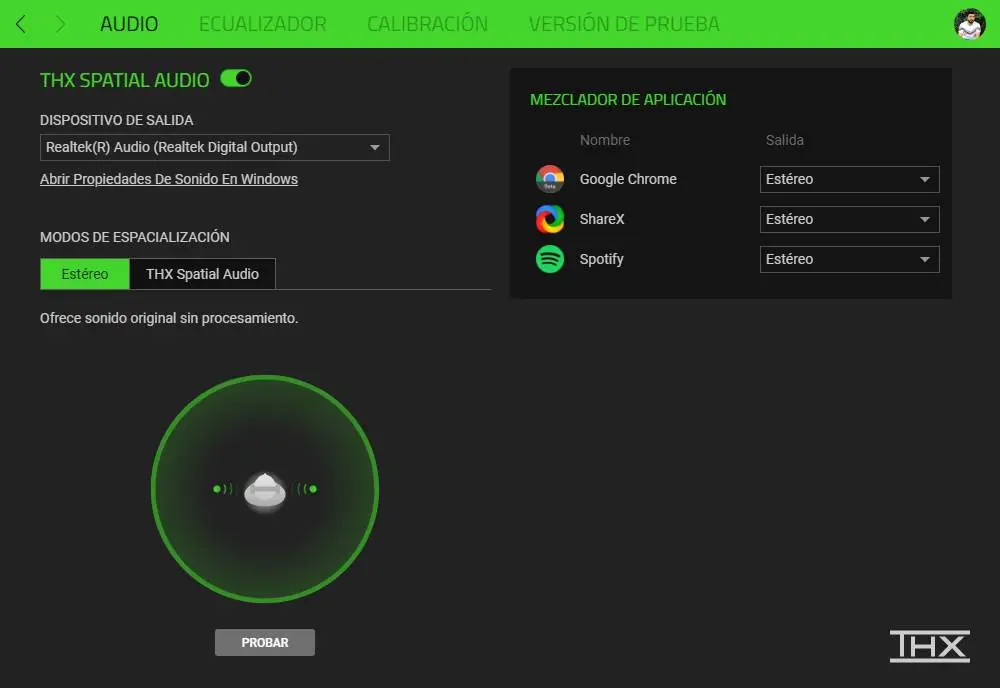This screenshot has width=1000, height=688.
Task: Open the AUDIO tab
Action: tap(129, 24)
